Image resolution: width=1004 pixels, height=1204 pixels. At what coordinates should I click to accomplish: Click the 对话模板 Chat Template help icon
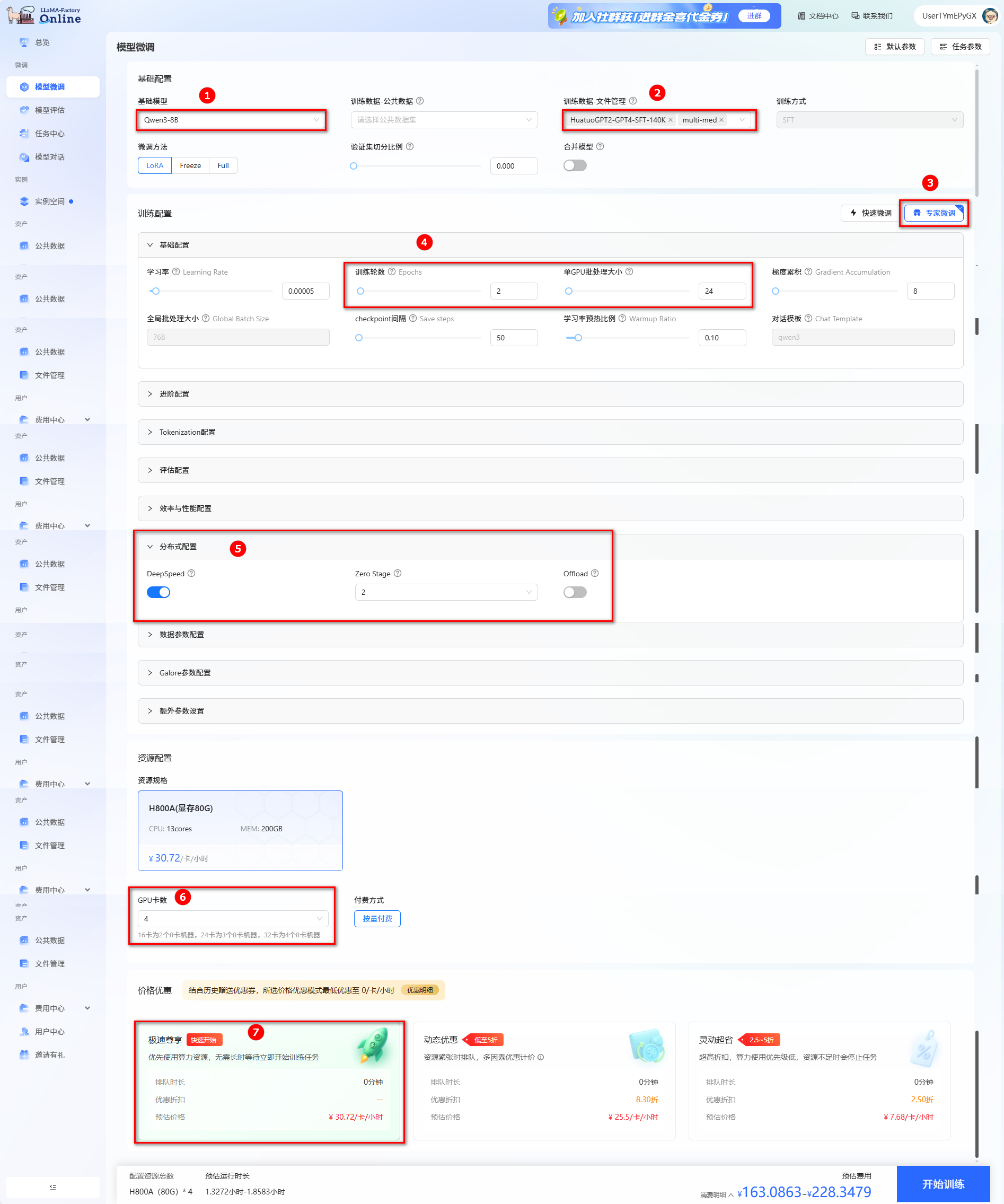pyautogui.click(x=808, y=318)
